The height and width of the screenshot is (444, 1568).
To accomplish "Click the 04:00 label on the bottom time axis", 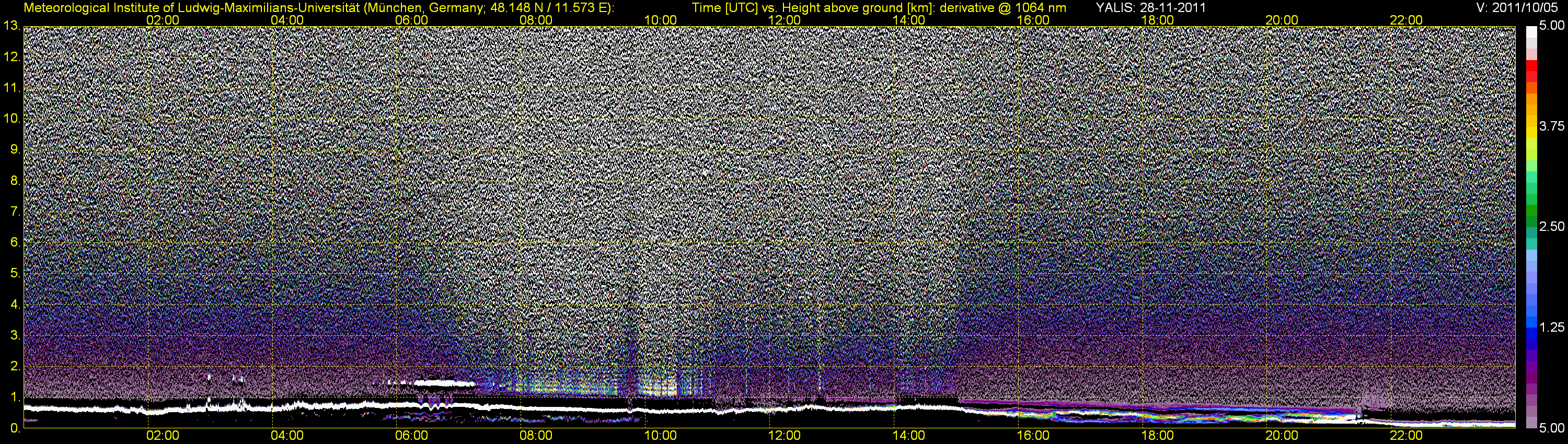I will (287, 436).
